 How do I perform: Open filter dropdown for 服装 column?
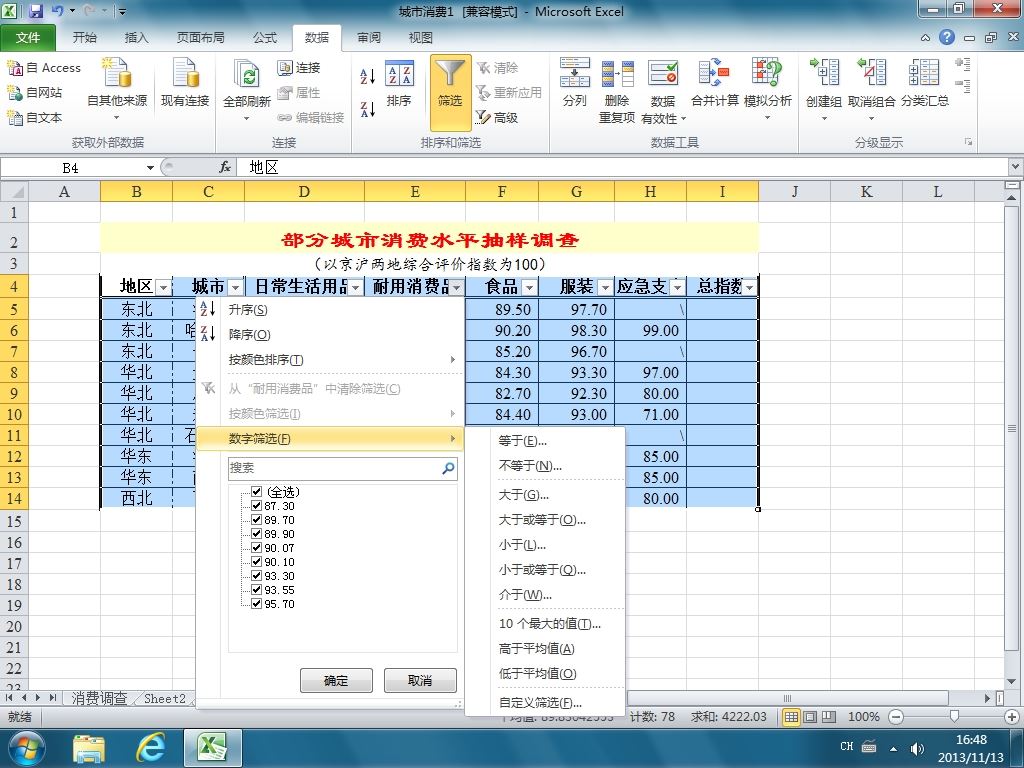pyautogui.click(x=605, y=287)
